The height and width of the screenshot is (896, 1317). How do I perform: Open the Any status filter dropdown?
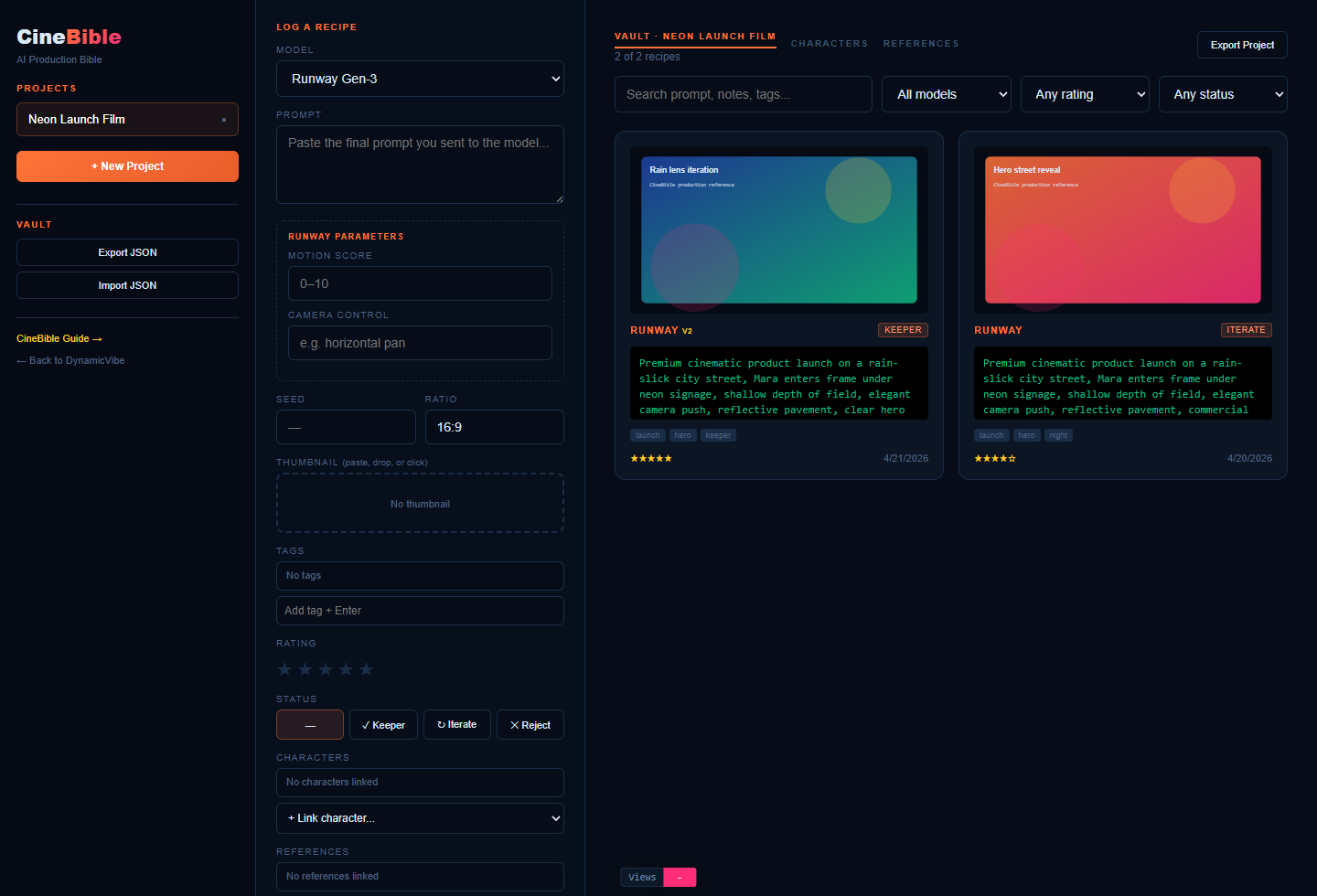tap(1223, 94)
